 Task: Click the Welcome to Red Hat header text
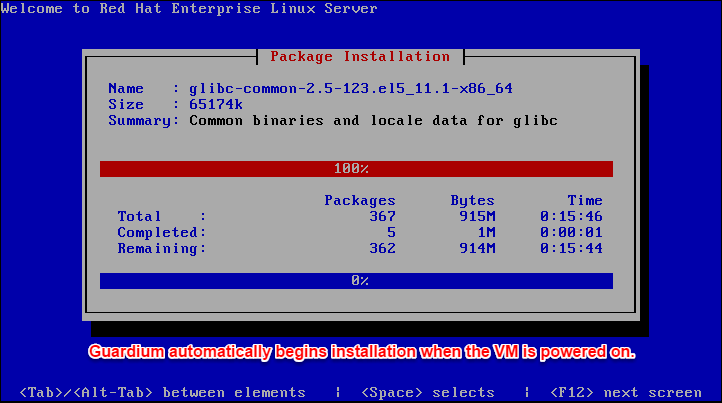[x=189, y=9]
